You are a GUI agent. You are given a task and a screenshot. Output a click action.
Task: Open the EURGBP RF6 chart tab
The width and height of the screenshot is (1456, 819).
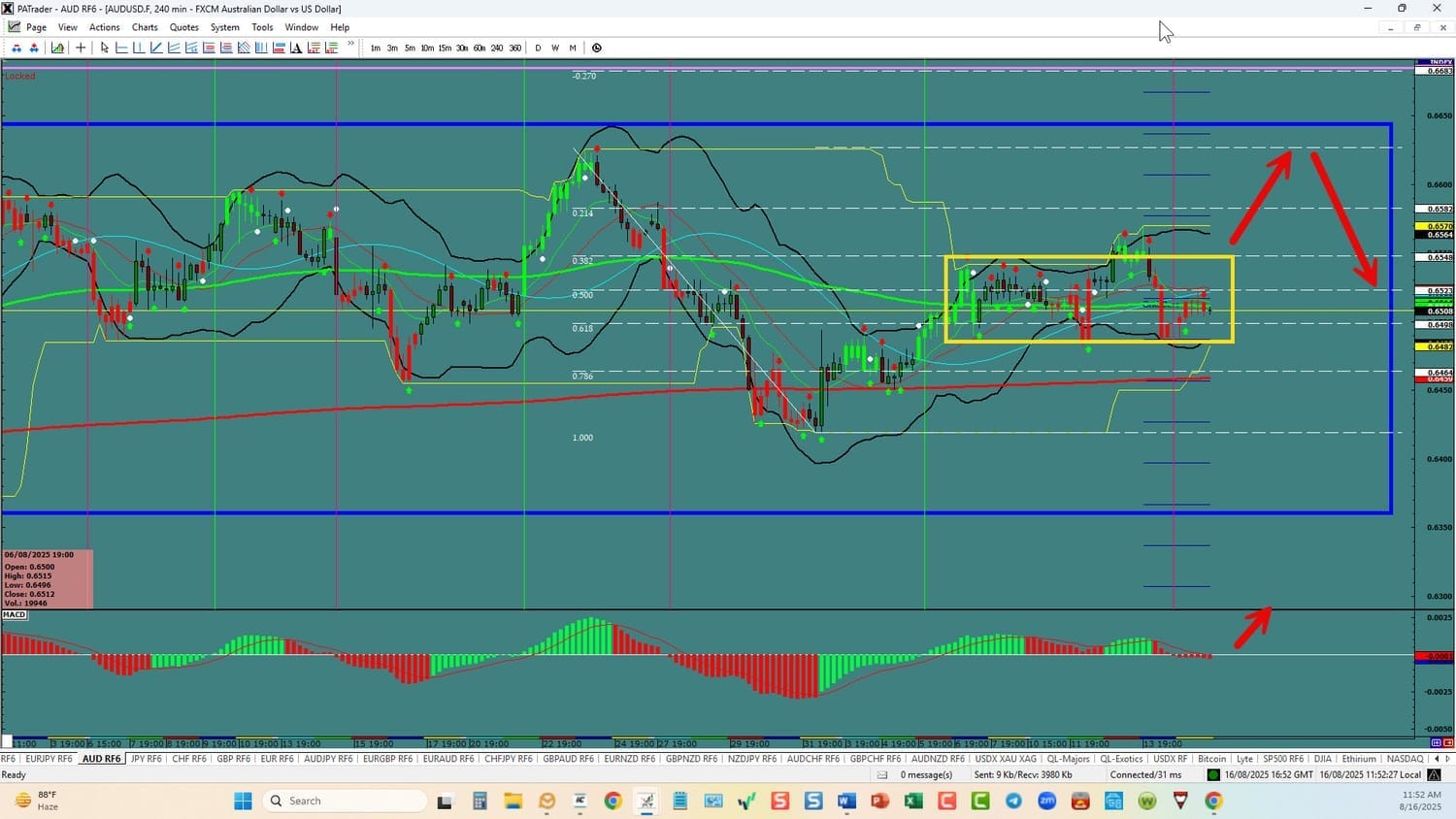point(387,759)
